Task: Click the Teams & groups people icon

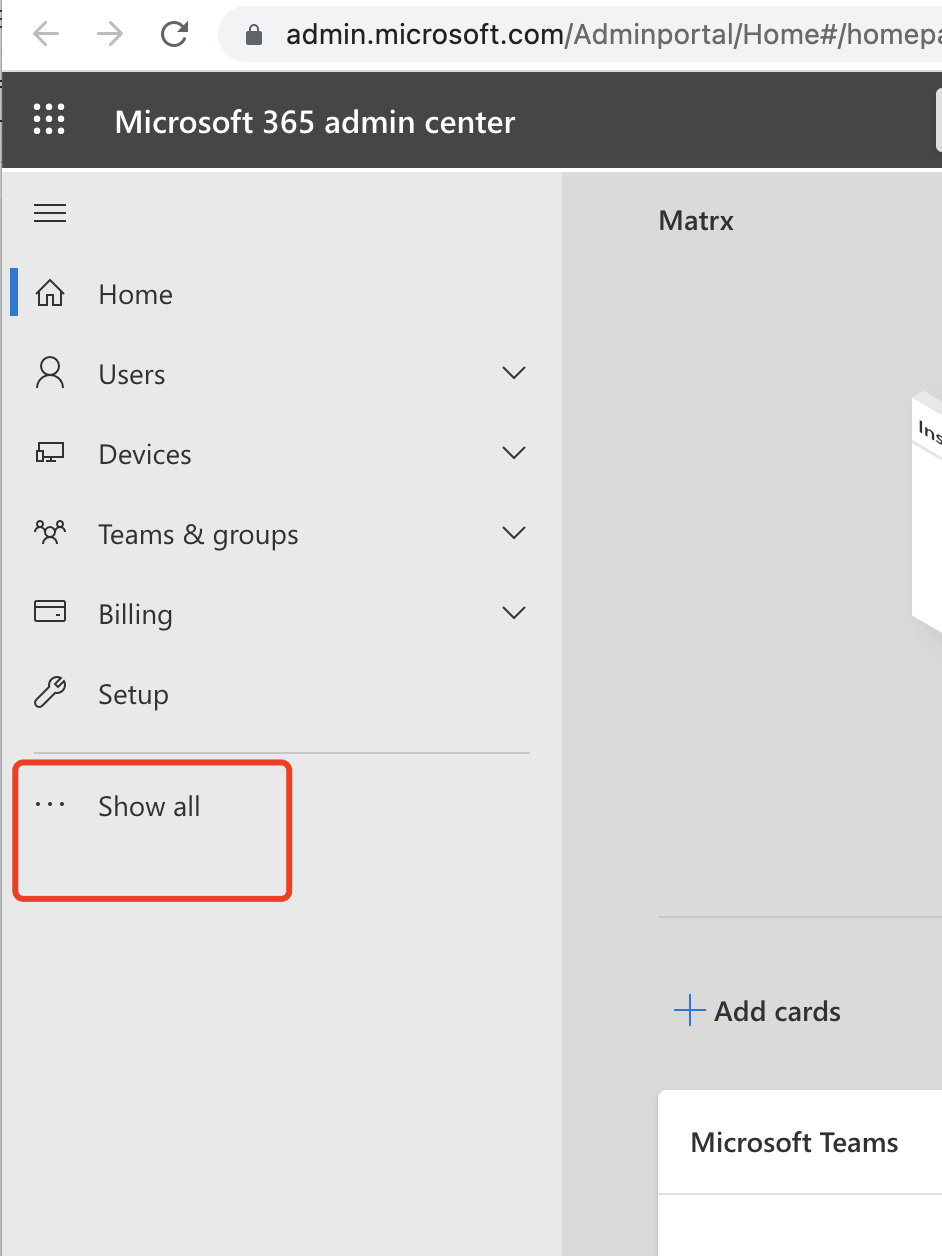Action: click(x=50, y=533)
